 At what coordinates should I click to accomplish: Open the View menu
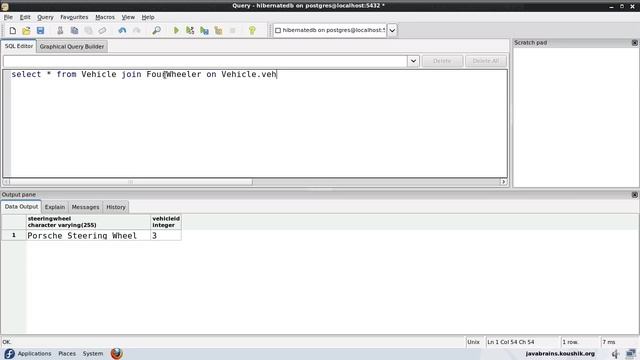point(128,17)
